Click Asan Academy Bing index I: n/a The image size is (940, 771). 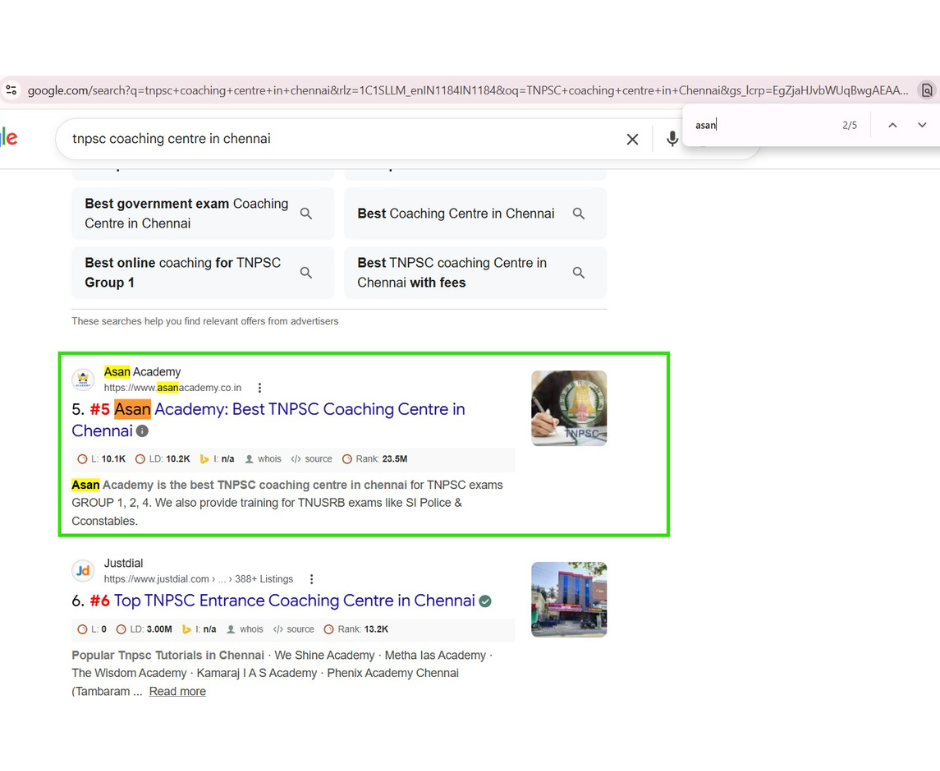point(217,459)
